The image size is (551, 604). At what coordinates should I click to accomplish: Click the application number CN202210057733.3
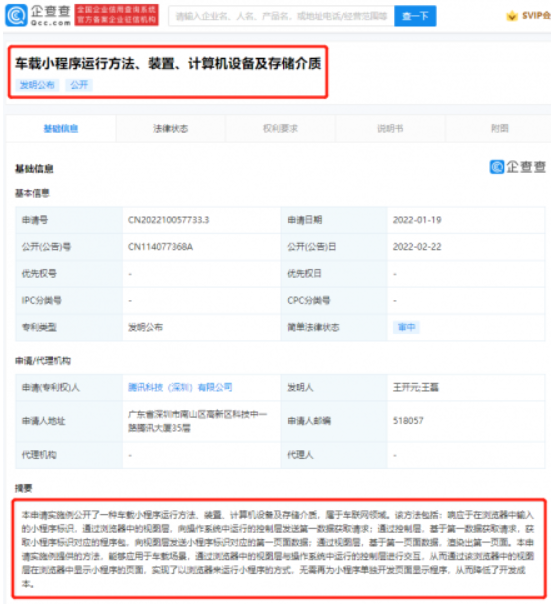pyautogui.click(x=168, y=220)
